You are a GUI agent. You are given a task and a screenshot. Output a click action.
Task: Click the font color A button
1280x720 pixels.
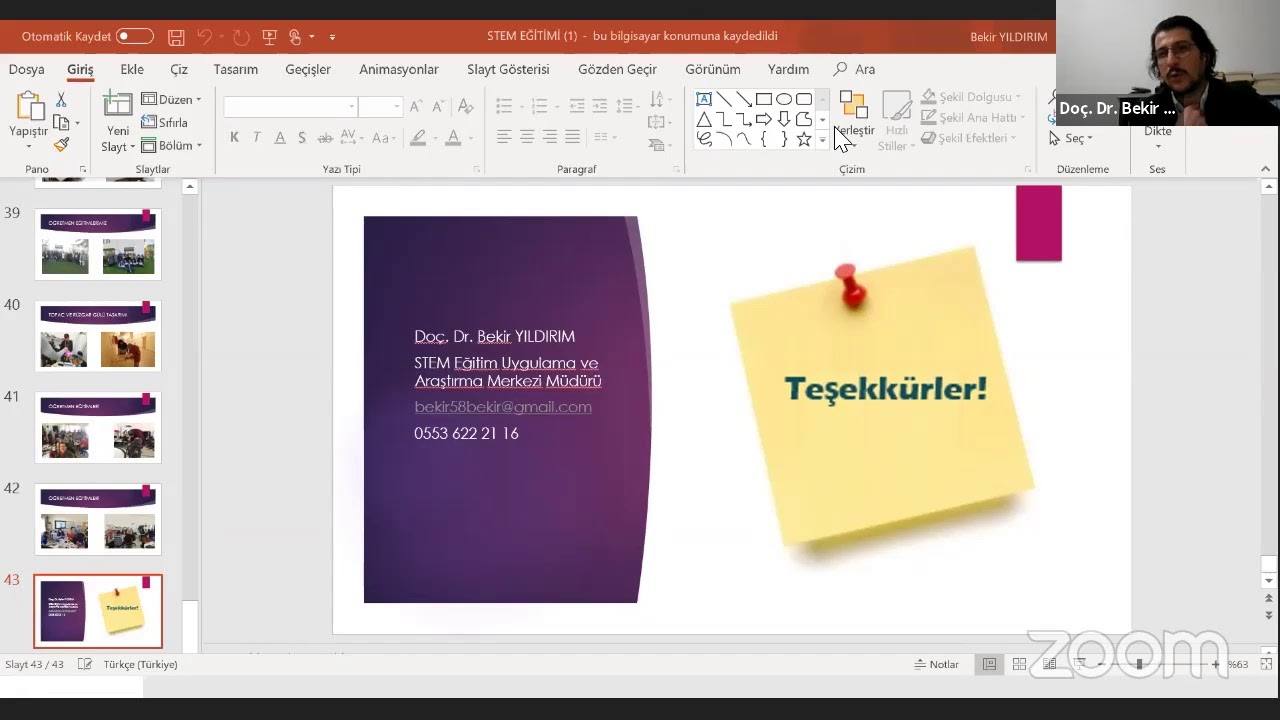pos(453,137)
